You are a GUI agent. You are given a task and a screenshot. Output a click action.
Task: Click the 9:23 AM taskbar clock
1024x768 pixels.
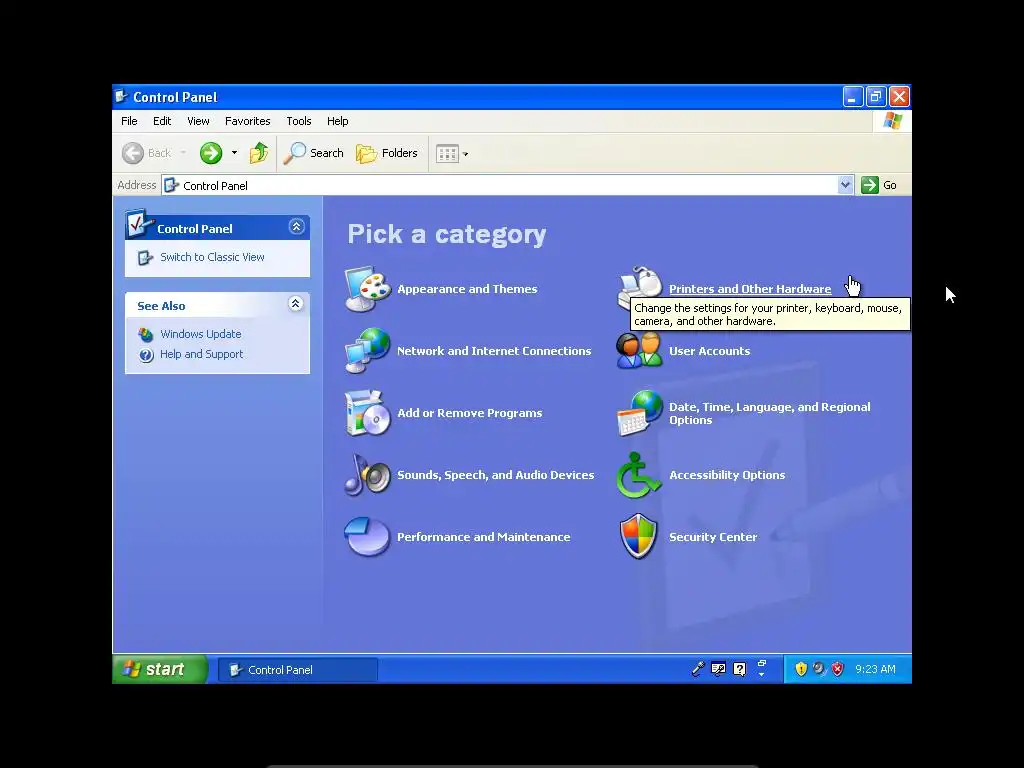[x=875, y=669]
